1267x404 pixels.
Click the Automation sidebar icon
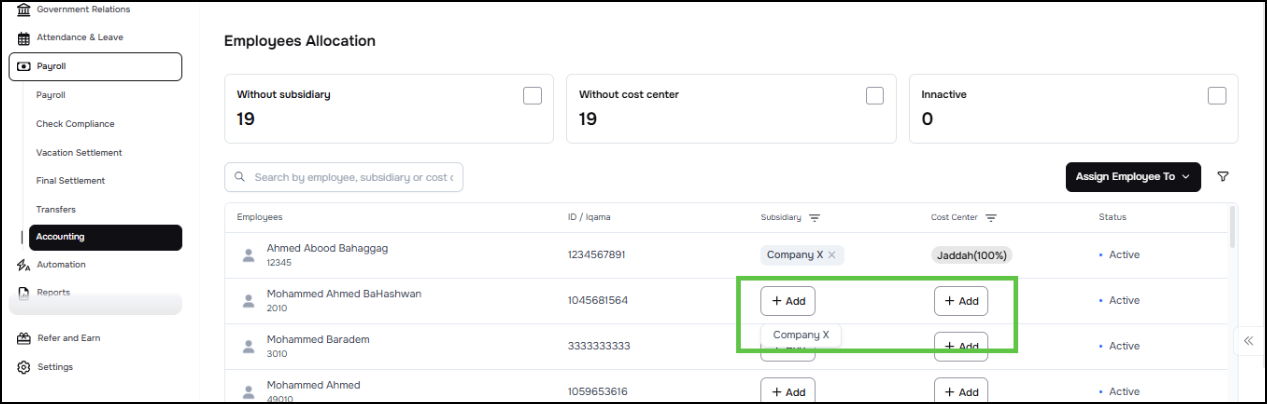(24, 265)
